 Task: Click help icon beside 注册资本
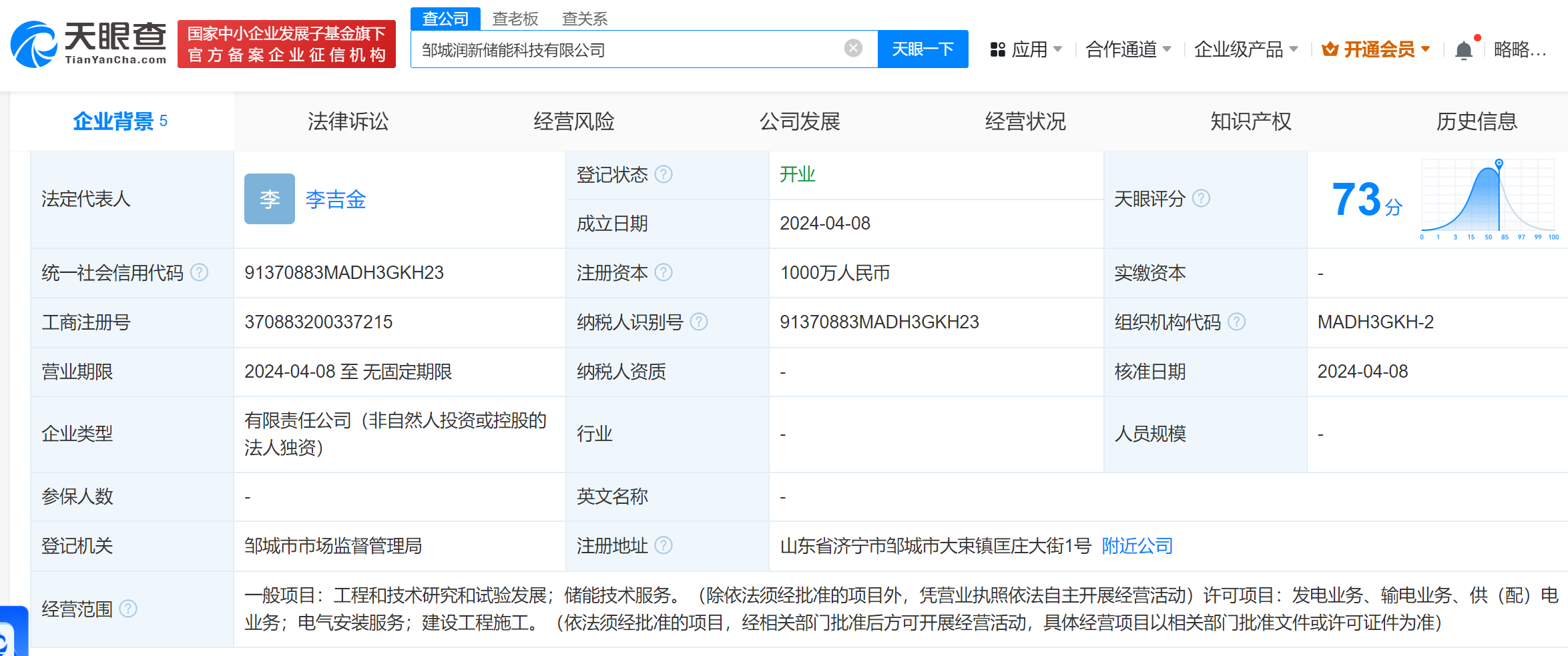click(664, 272)
